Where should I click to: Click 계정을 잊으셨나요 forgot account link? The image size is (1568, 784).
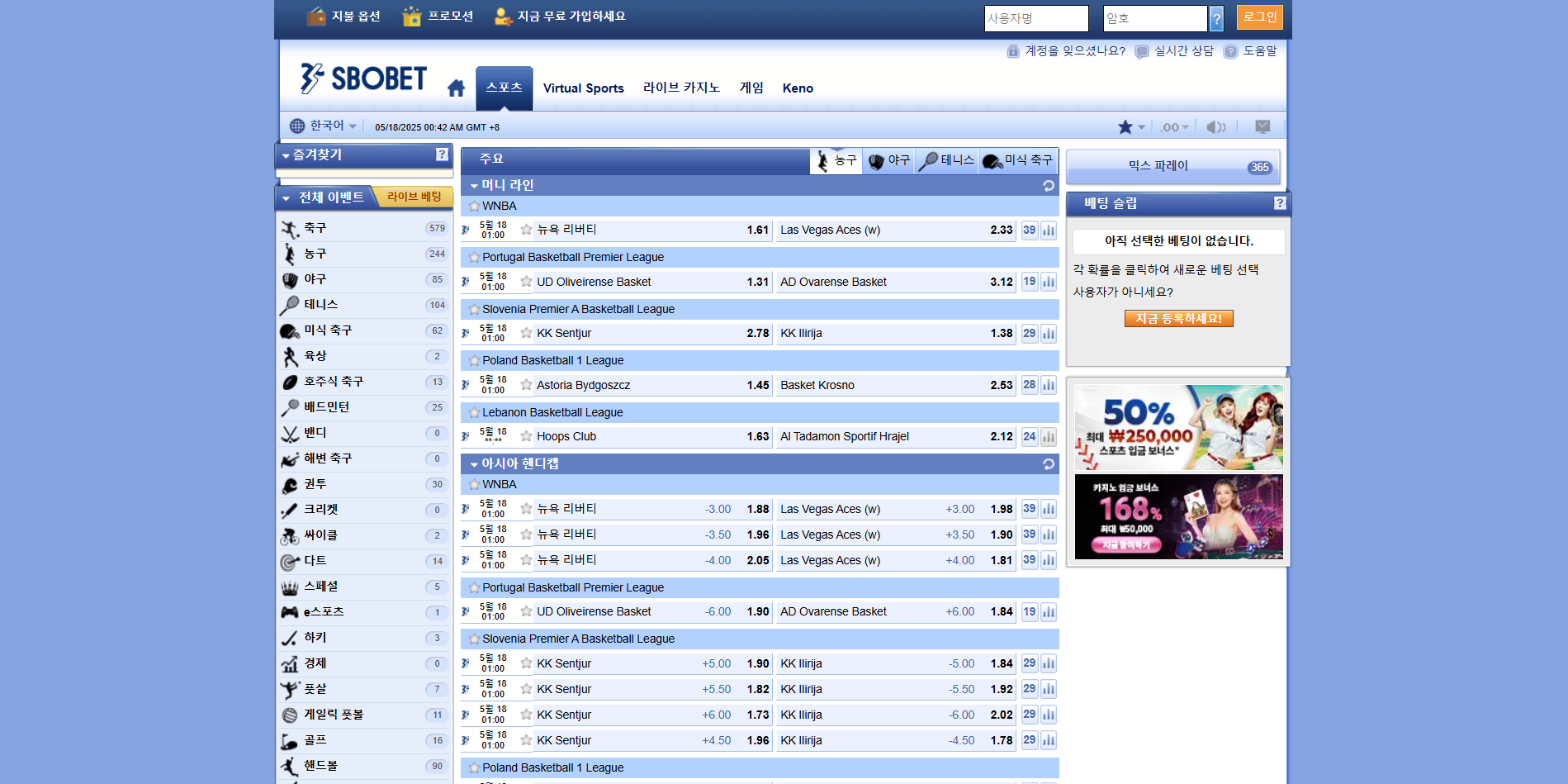pos(1066,51)
